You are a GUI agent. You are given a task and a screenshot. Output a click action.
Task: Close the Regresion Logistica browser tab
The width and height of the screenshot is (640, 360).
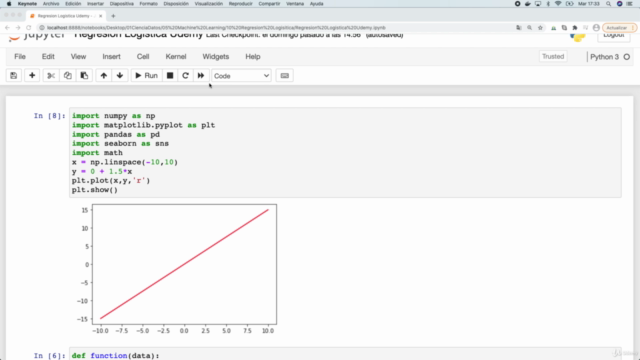[100, 16]
